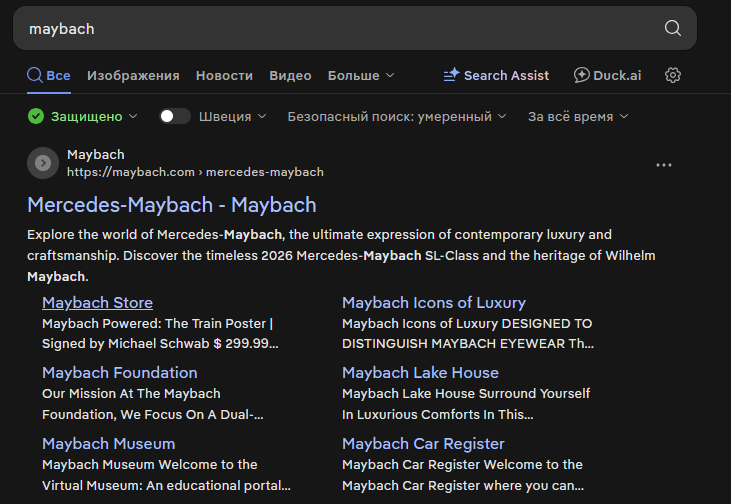This screenshot has width=731, height=504.
Task: Toggle the Швеция region switch
Action: click(x=175, y=116)
